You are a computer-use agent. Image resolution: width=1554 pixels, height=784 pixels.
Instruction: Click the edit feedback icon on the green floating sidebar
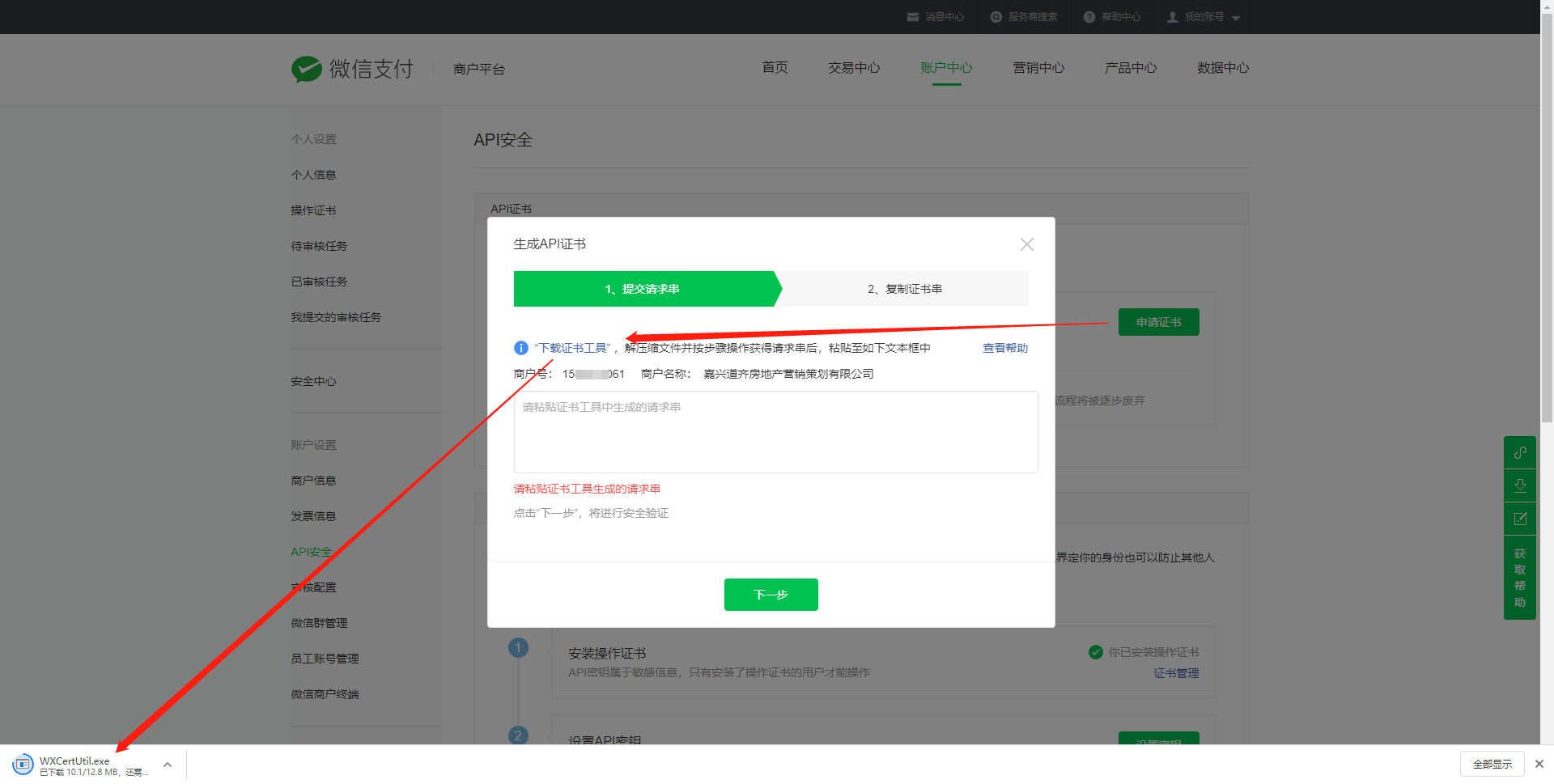click(1520, 519)
